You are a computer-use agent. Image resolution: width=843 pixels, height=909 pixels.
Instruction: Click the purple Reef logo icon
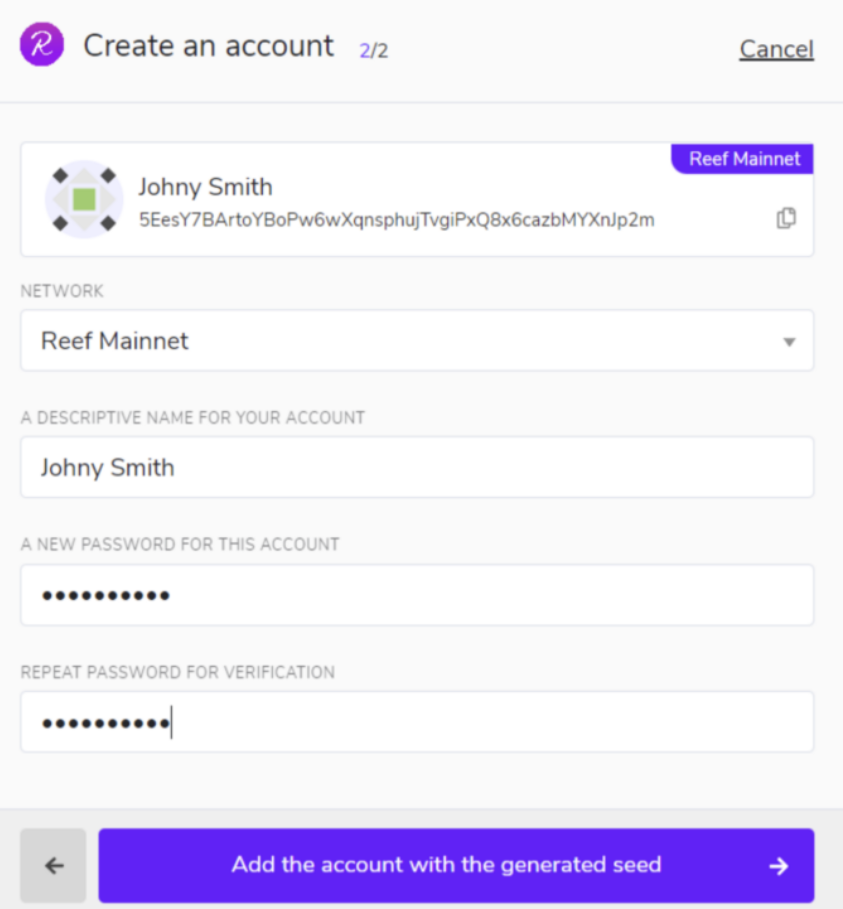click(42, 46)
